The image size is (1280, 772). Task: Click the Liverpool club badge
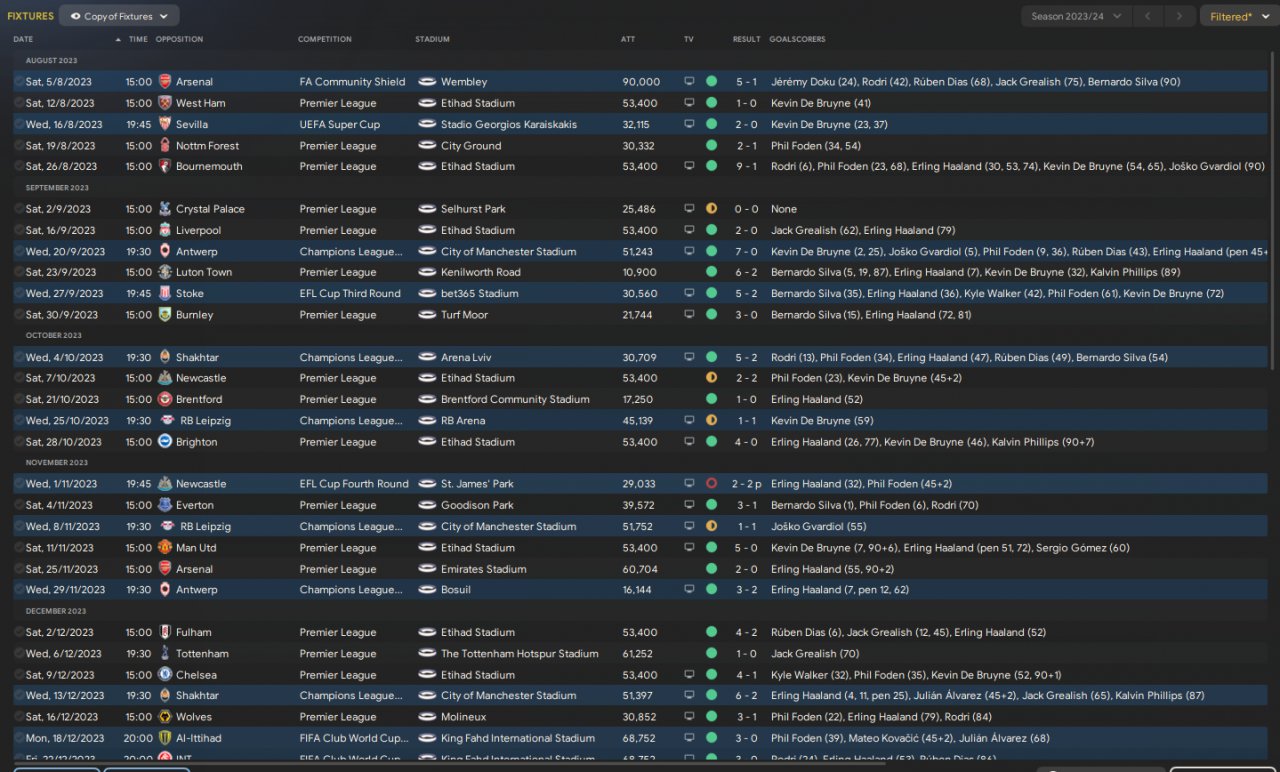[x=165, y=230]
